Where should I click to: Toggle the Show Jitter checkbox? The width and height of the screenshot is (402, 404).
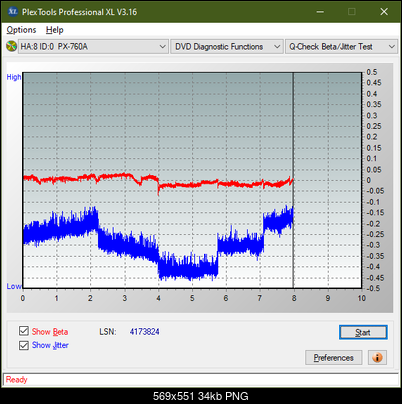pos(24,345)
